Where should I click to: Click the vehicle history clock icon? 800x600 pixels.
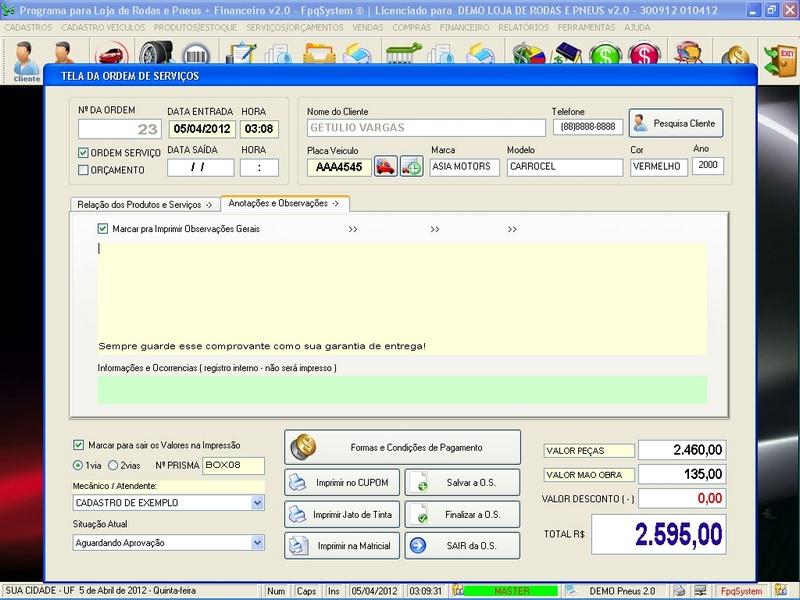(411, 167)
